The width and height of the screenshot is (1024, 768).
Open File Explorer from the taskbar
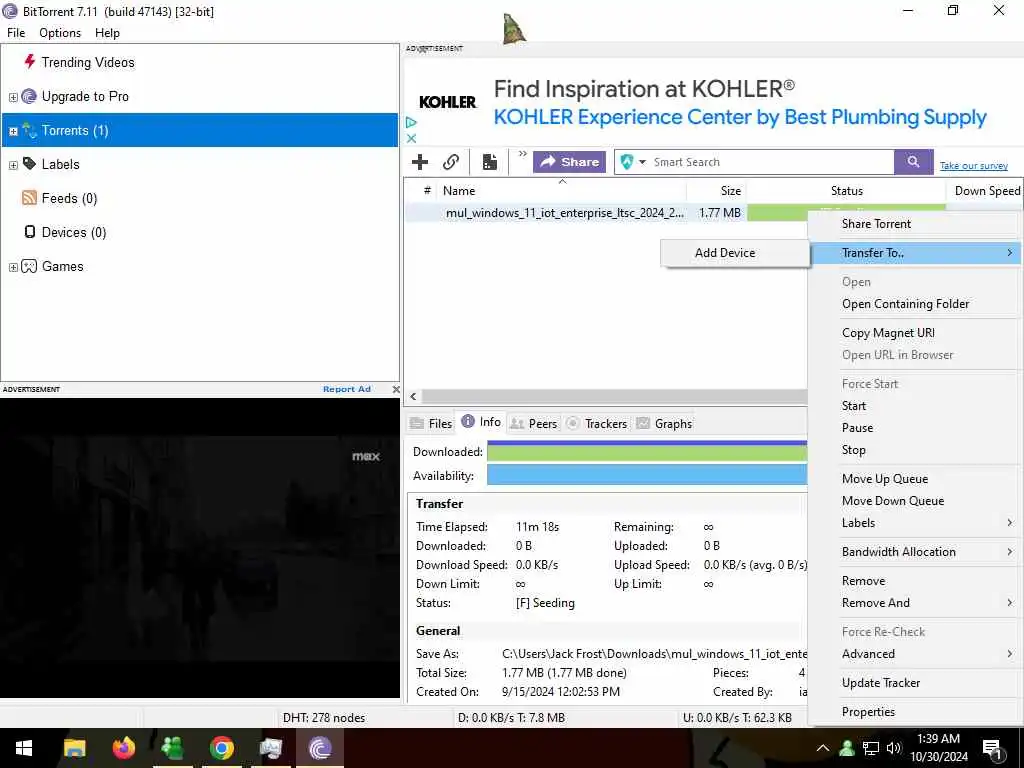[74, 748]
